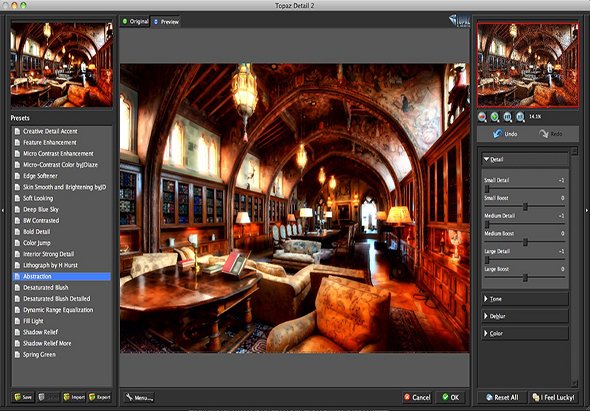Save the current settings as preset
The width and height of the screenshot is (590, 411).
(23, 397)
